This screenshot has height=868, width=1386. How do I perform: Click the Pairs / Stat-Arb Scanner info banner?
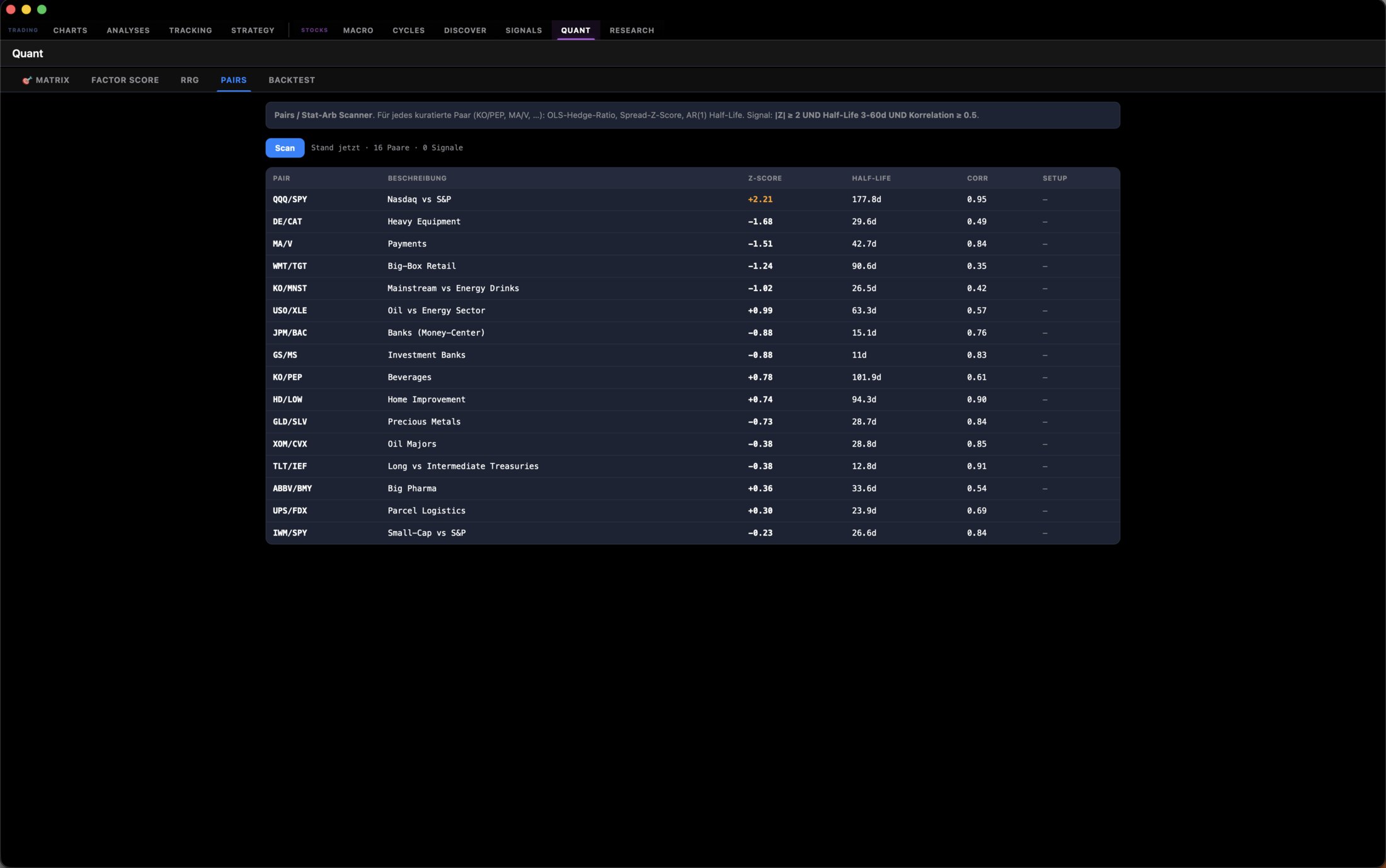(692, 115)
